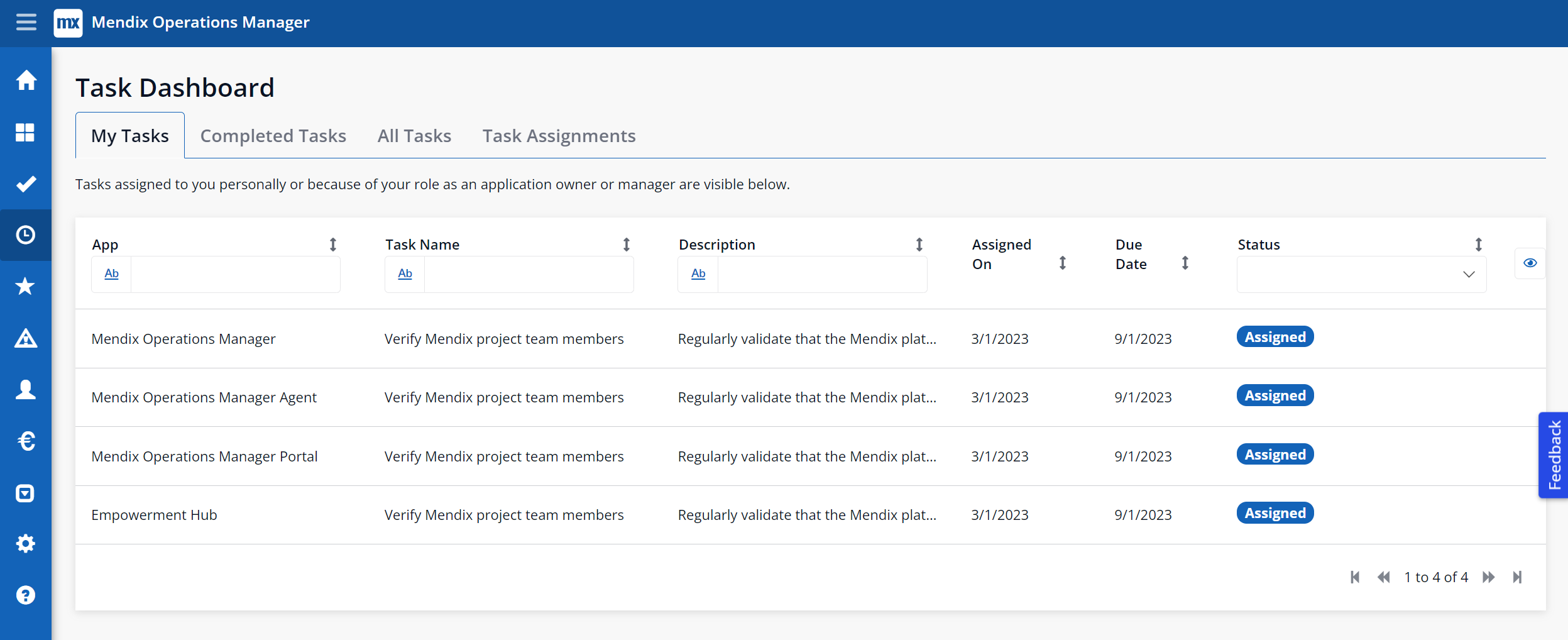
Task: Open the pocket box sidebar icon
Action: [26, 493]
